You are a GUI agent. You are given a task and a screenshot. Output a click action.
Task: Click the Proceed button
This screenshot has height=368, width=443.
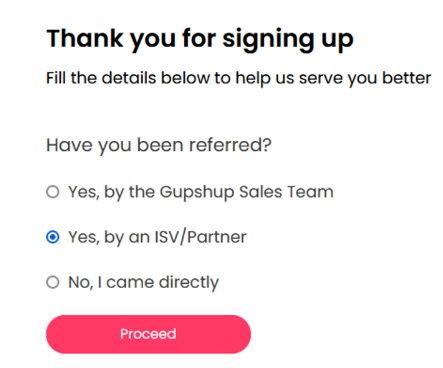148,334
